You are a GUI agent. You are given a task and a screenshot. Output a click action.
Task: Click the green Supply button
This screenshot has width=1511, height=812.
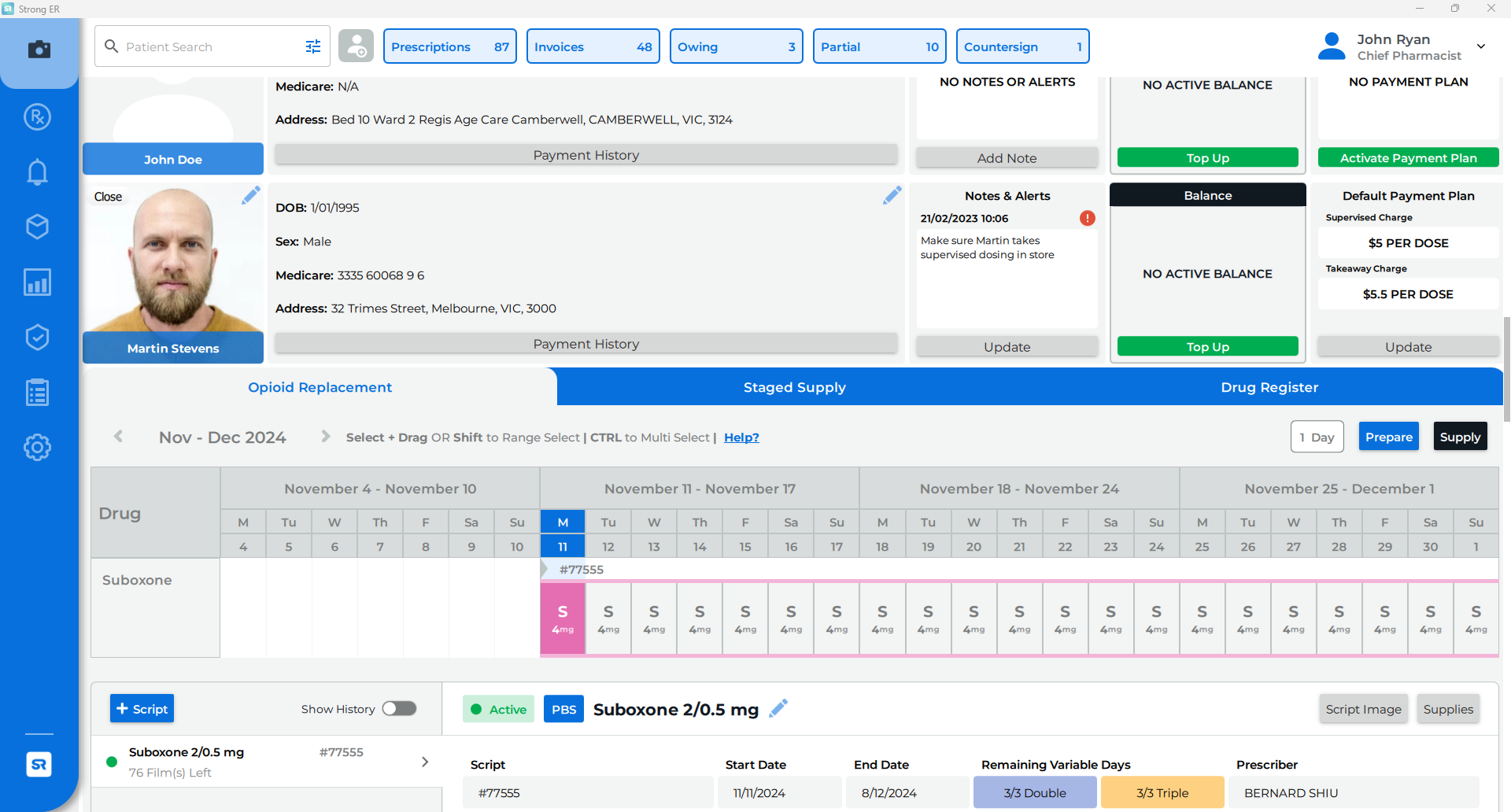1460,436
